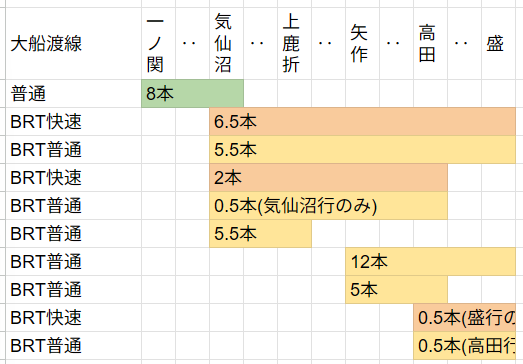Click the 12本 yellow cell
Screen dimensions: 523x364
pos(431,262)
